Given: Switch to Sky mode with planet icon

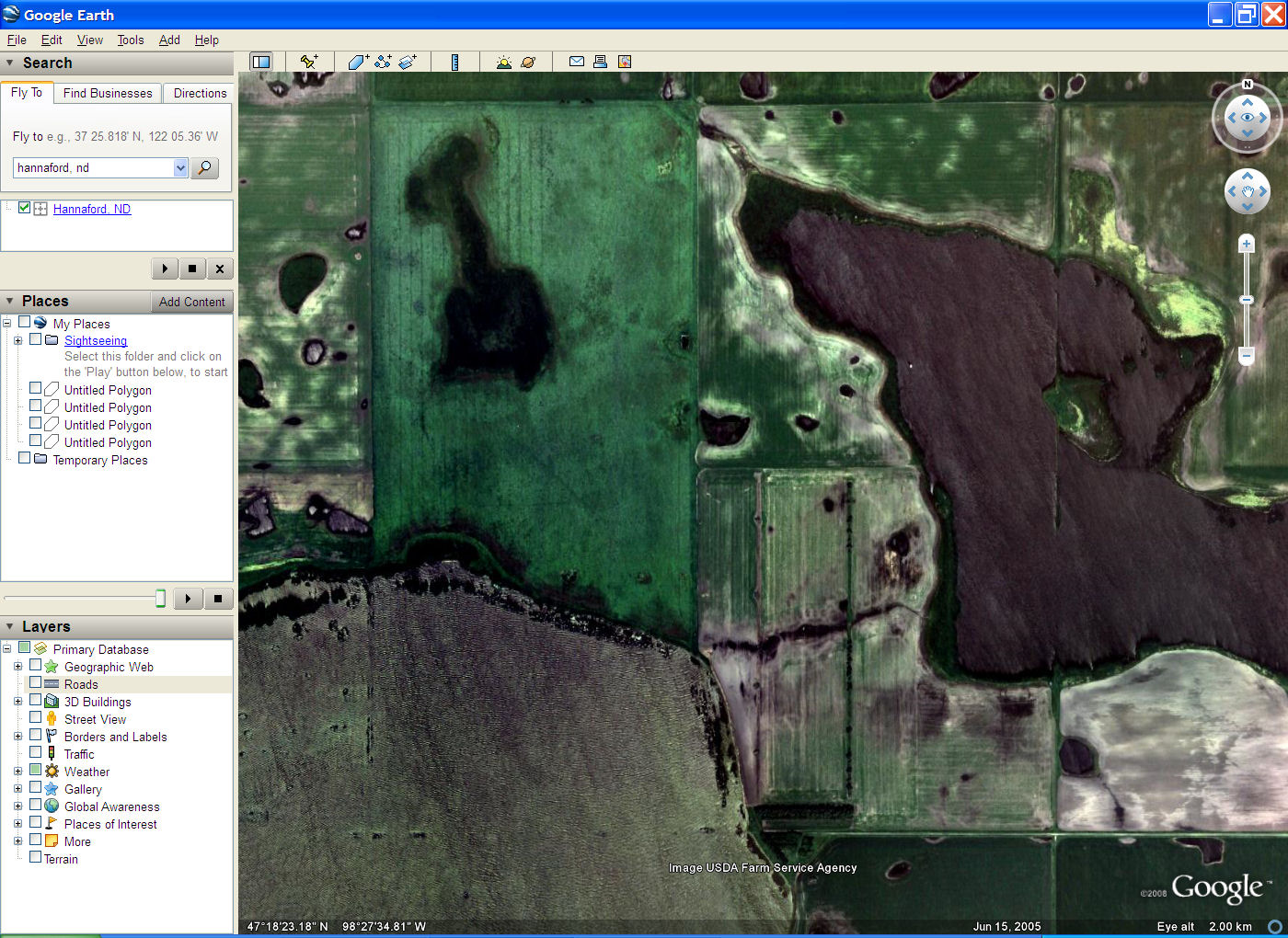Looking at the screenshot, I should [x=528, y=62].
